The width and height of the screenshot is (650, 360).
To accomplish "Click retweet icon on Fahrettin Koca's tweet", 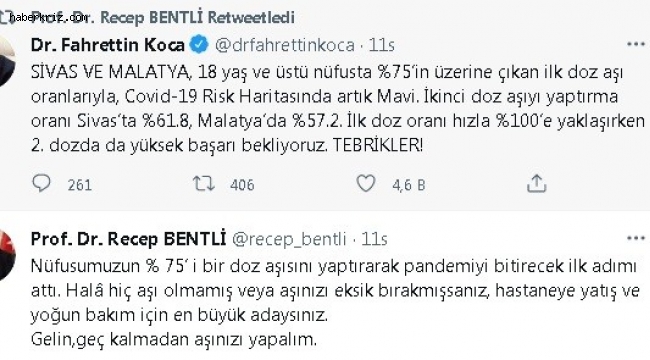I will click(x=204, y=183).
